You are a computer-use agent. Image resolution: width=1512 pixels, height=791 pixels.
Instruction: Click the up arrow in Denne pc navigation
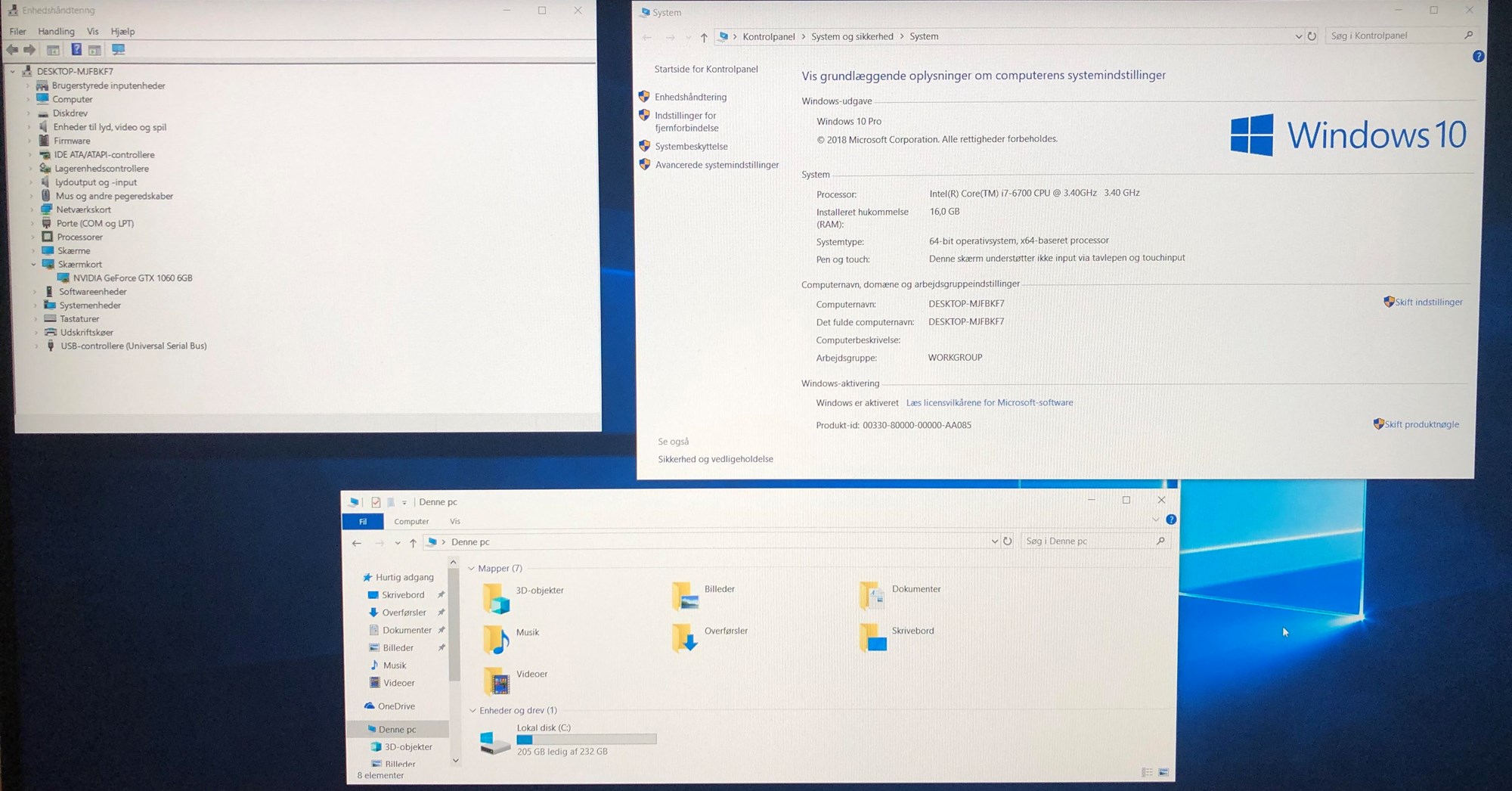pos(413,542)
